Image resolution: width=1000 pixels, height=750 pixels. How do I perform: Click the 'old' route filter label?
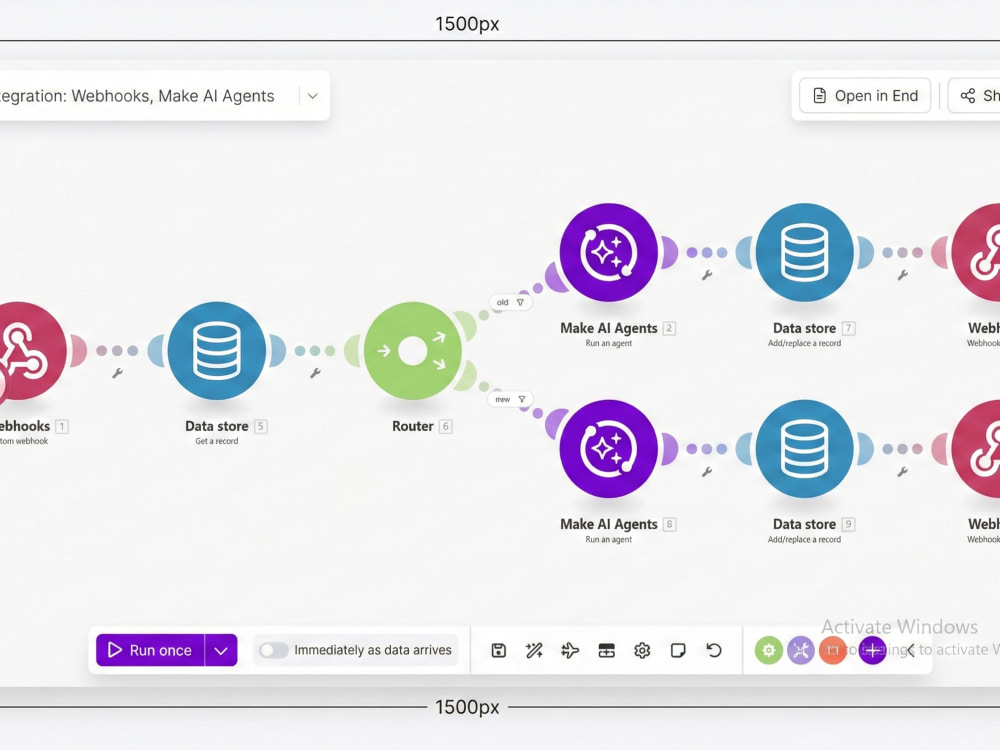click(510, 302)
